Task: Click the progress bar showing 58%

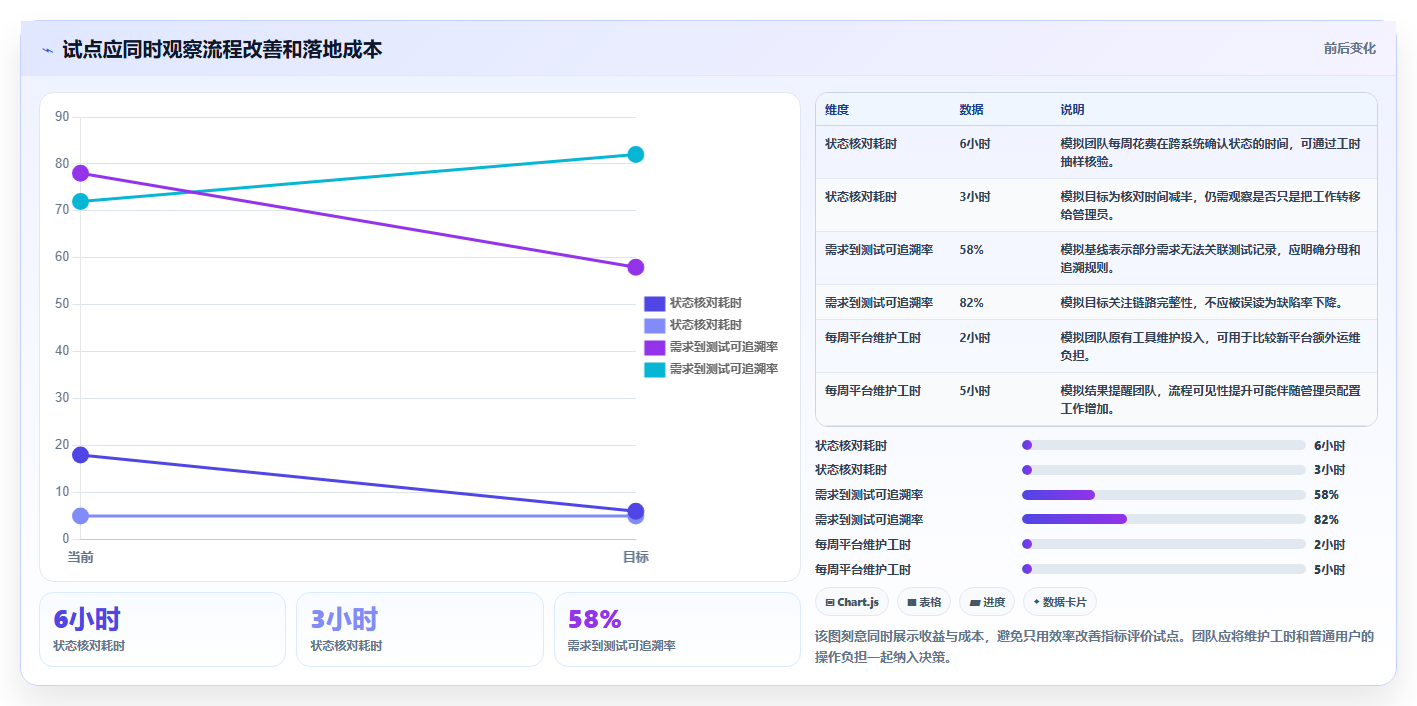Action: point(1164,495)
